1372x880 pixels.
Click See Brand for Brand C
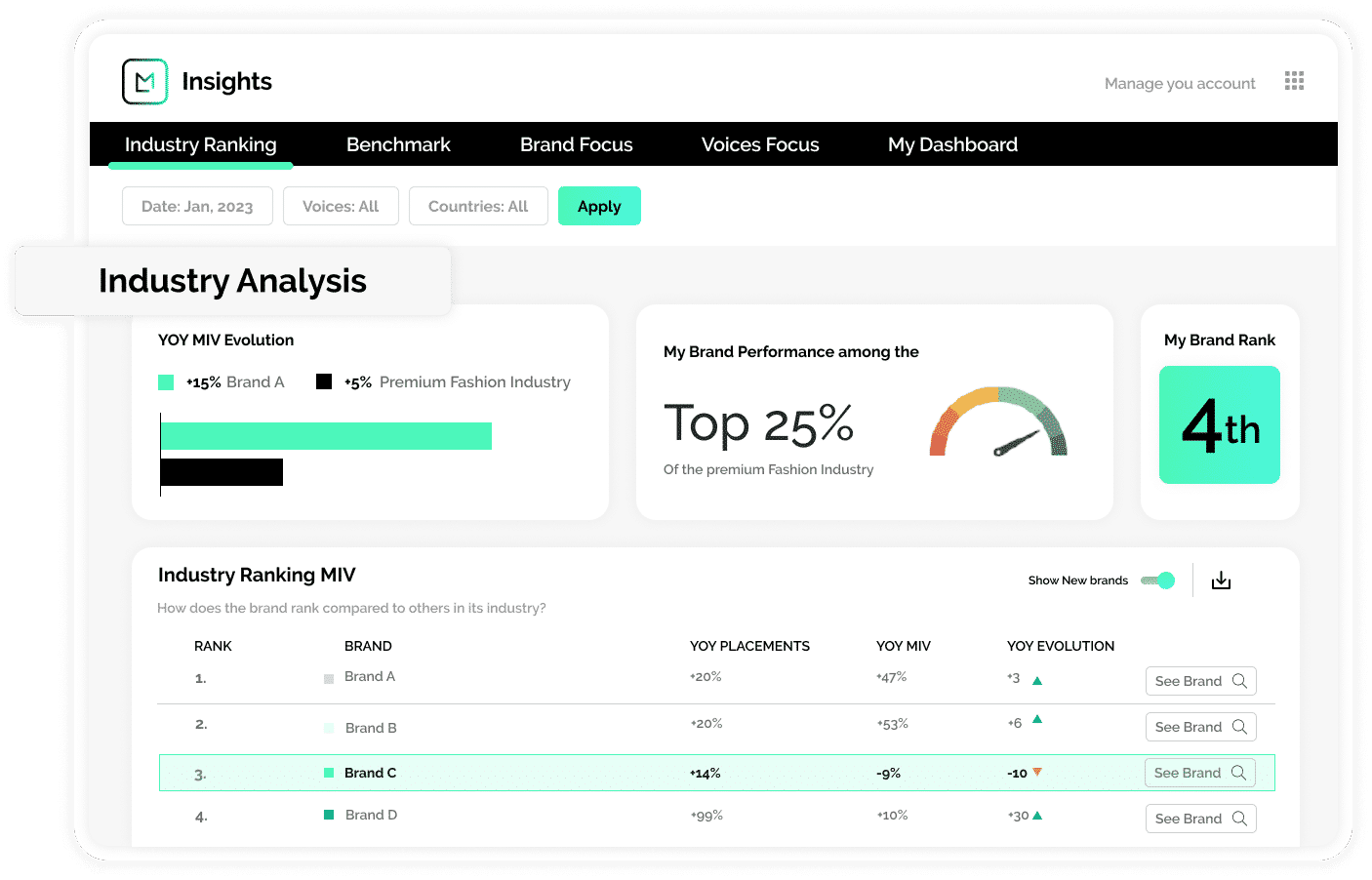pyautogui.click(x=1199, y=773)
